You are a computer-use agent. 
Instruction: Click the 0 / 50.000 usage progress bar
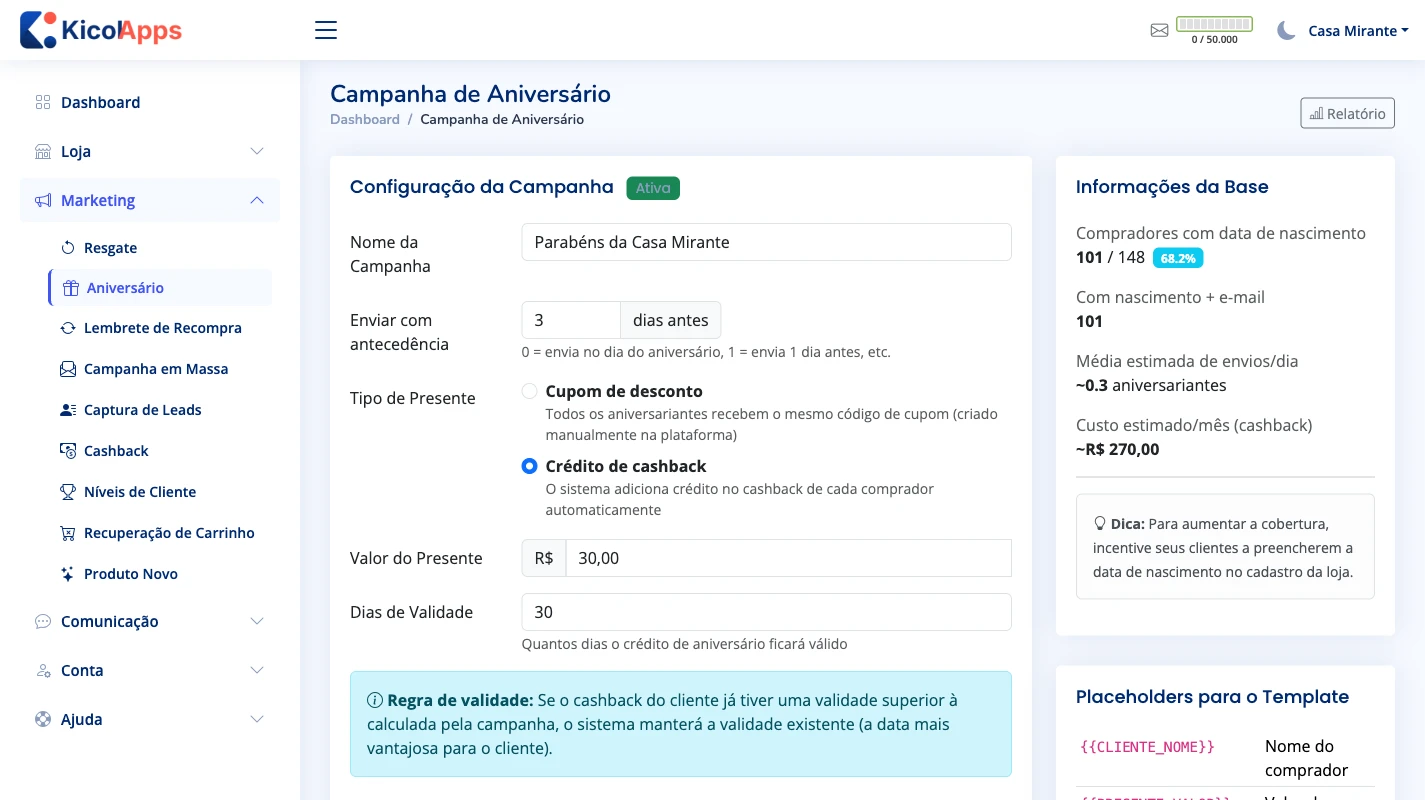(x=1214, y=24)
